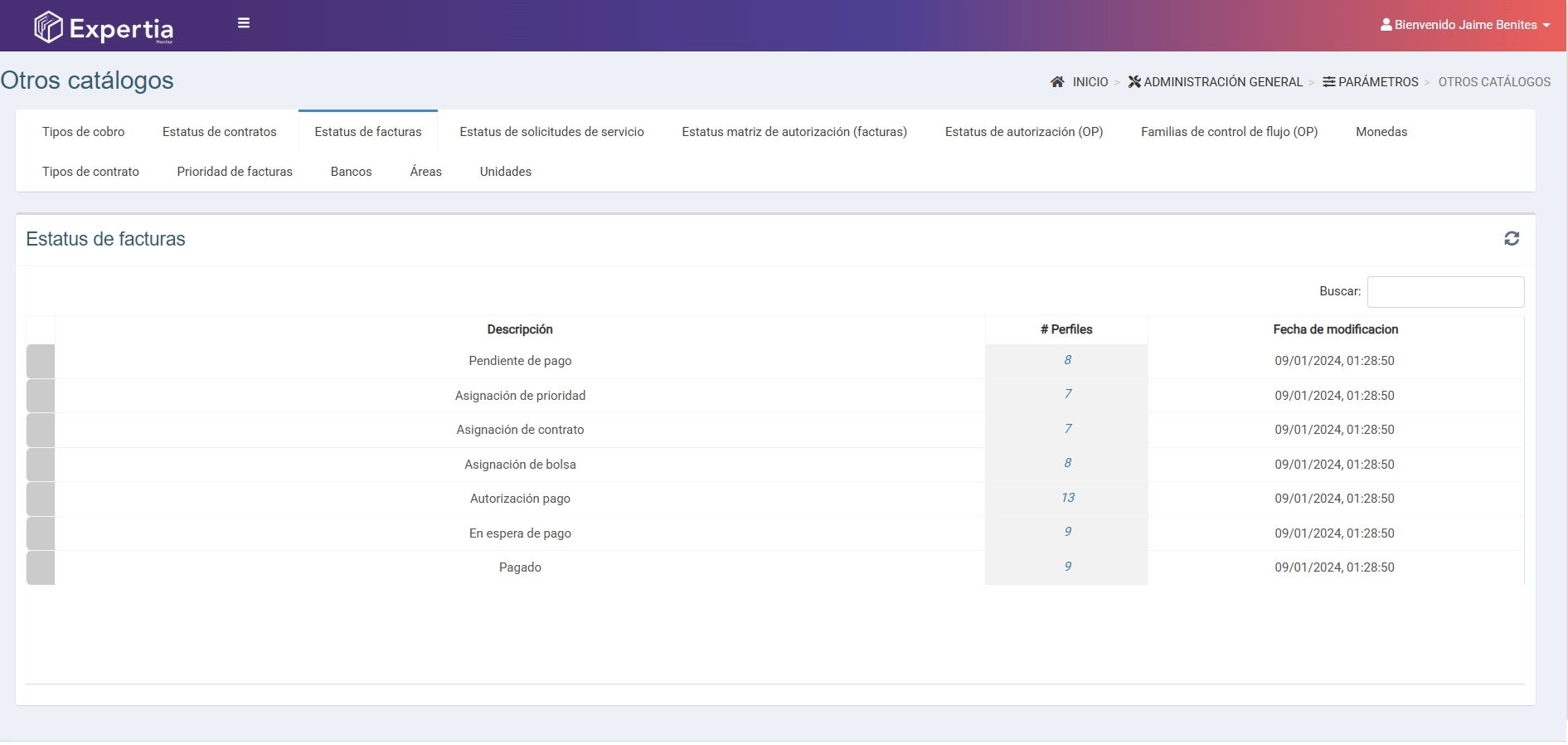Click gray cell beside Pendiente de pago
1568x745 pixels.
tap(41, 362)
